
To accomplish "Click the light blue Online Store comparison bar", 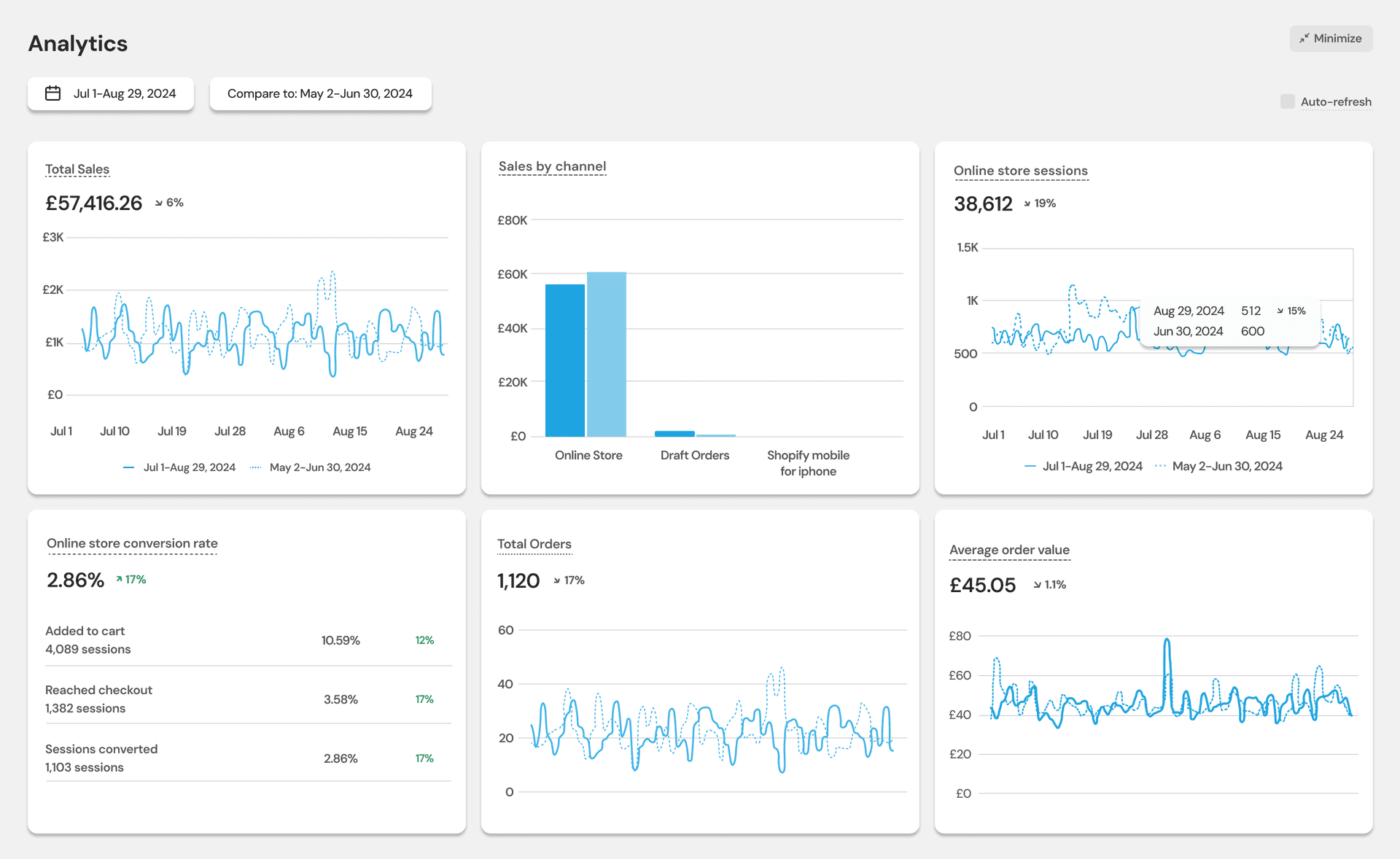I will 607,354.
